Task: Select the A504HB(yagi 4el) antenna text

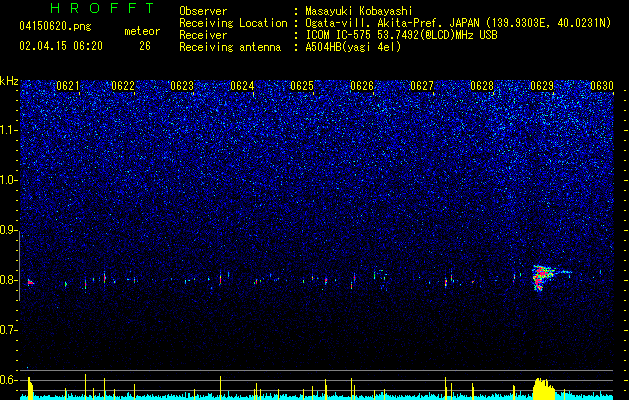Action: tap(353, 47)
